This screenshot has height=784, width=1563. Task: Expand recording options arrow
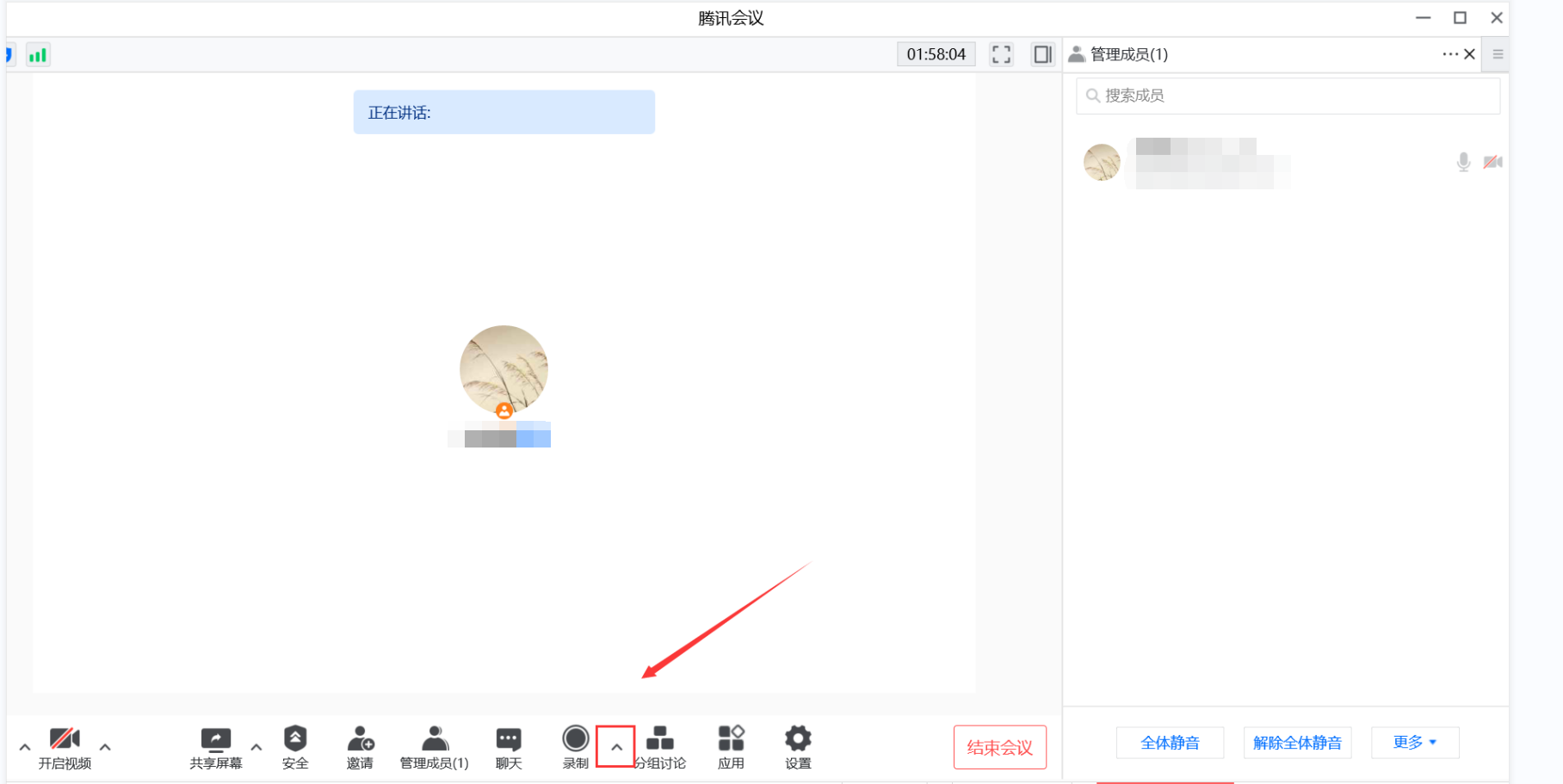(616, 747)
